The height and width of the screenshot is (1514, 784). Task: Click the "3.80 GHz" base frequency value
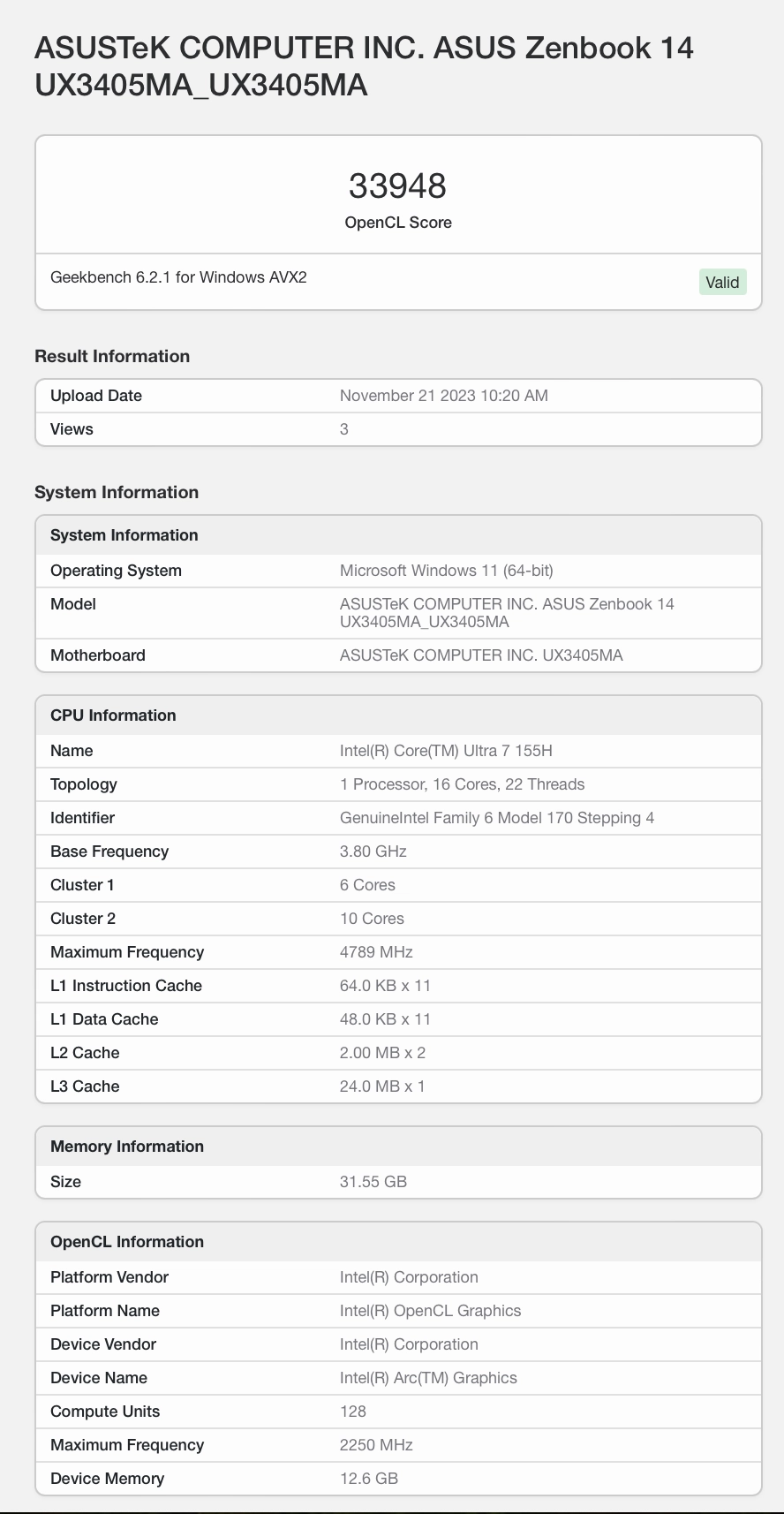373,852
